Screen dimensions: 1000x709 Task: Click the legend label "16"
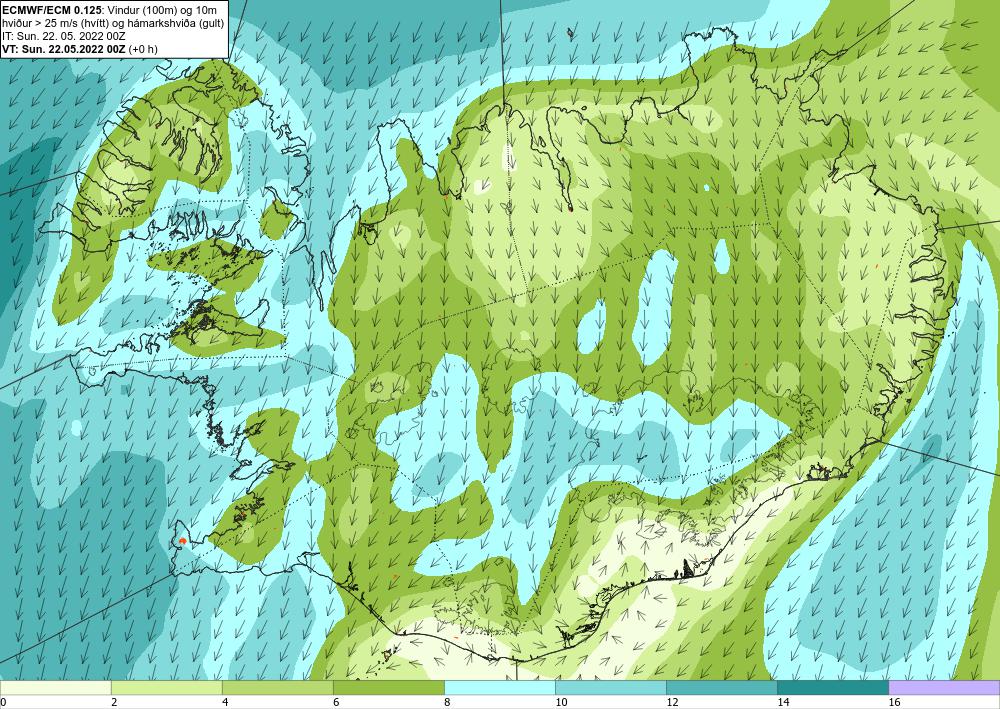[894, 703]
